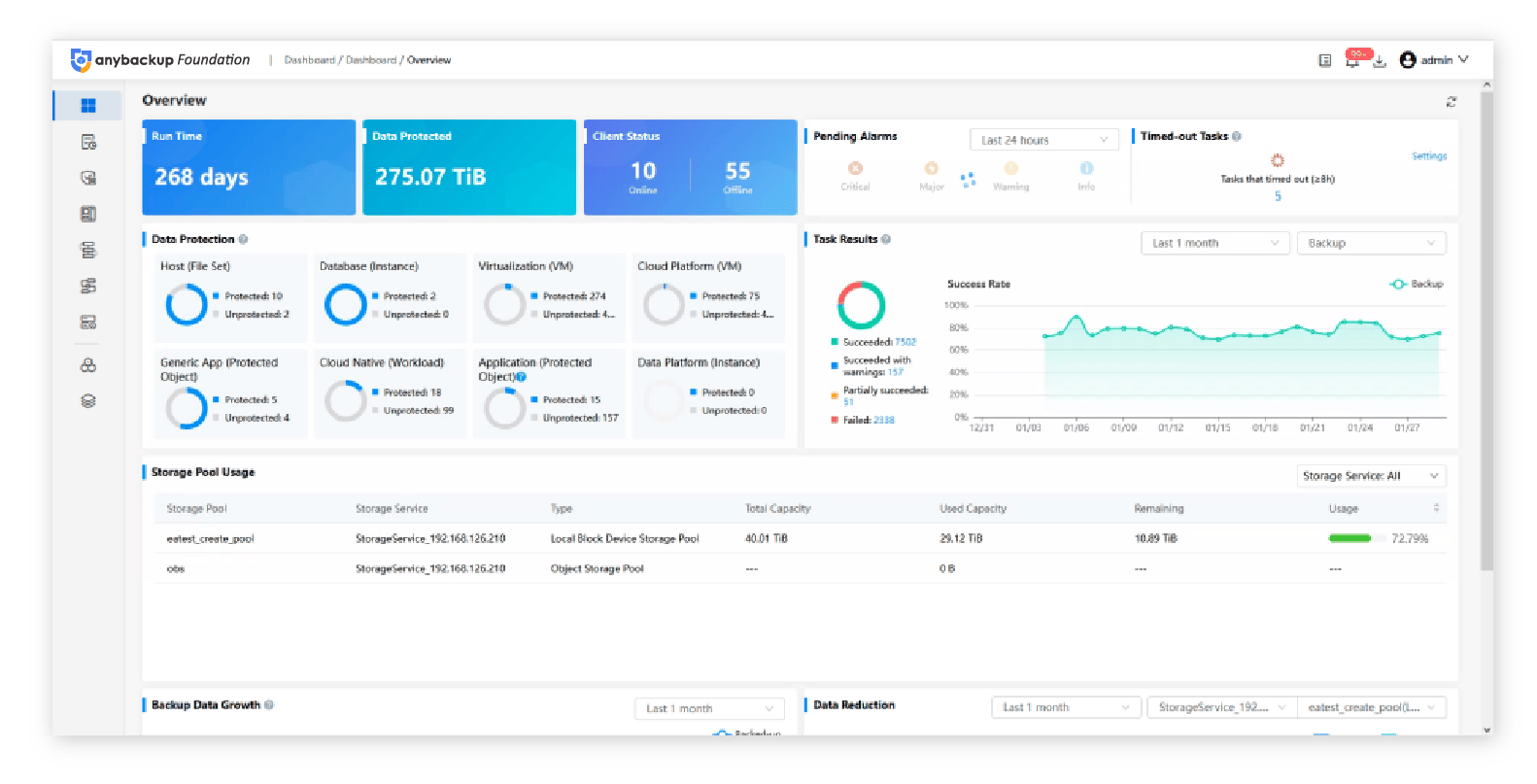The height and width of the screenshot is (784, 1537).
Task: Open the eatest_create_pool dropdown in Data Reduction
Action: click(1371, 707)
